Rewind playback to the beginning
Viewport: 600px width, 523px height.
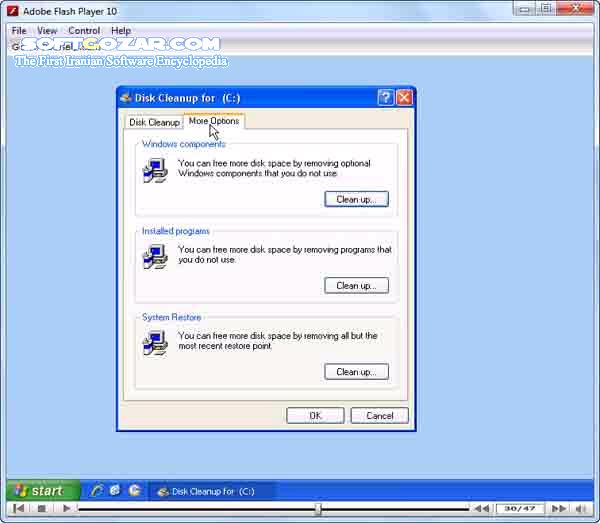pos(18,508)
